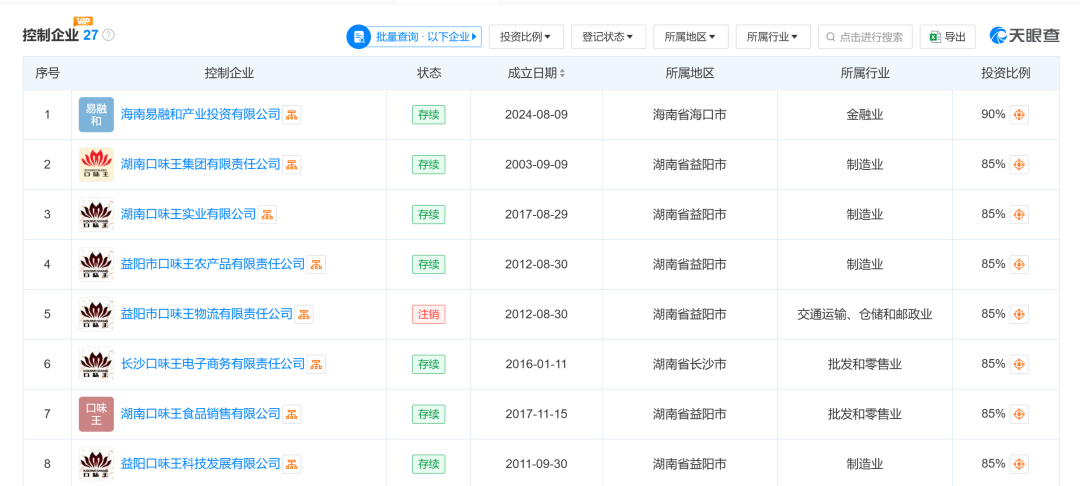Click the 湖南省长沙市 region cell
The width and height of the screenshot is (1080, 486).
click(689, 364)
